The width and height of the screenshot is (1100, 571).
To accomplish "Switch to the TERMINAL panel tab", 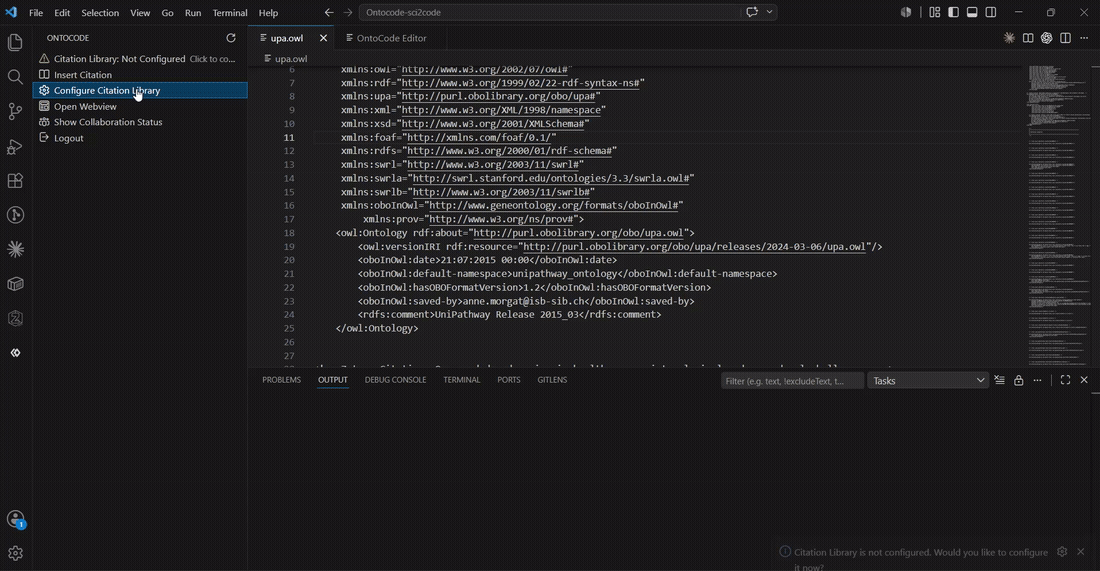I will 462,379.
